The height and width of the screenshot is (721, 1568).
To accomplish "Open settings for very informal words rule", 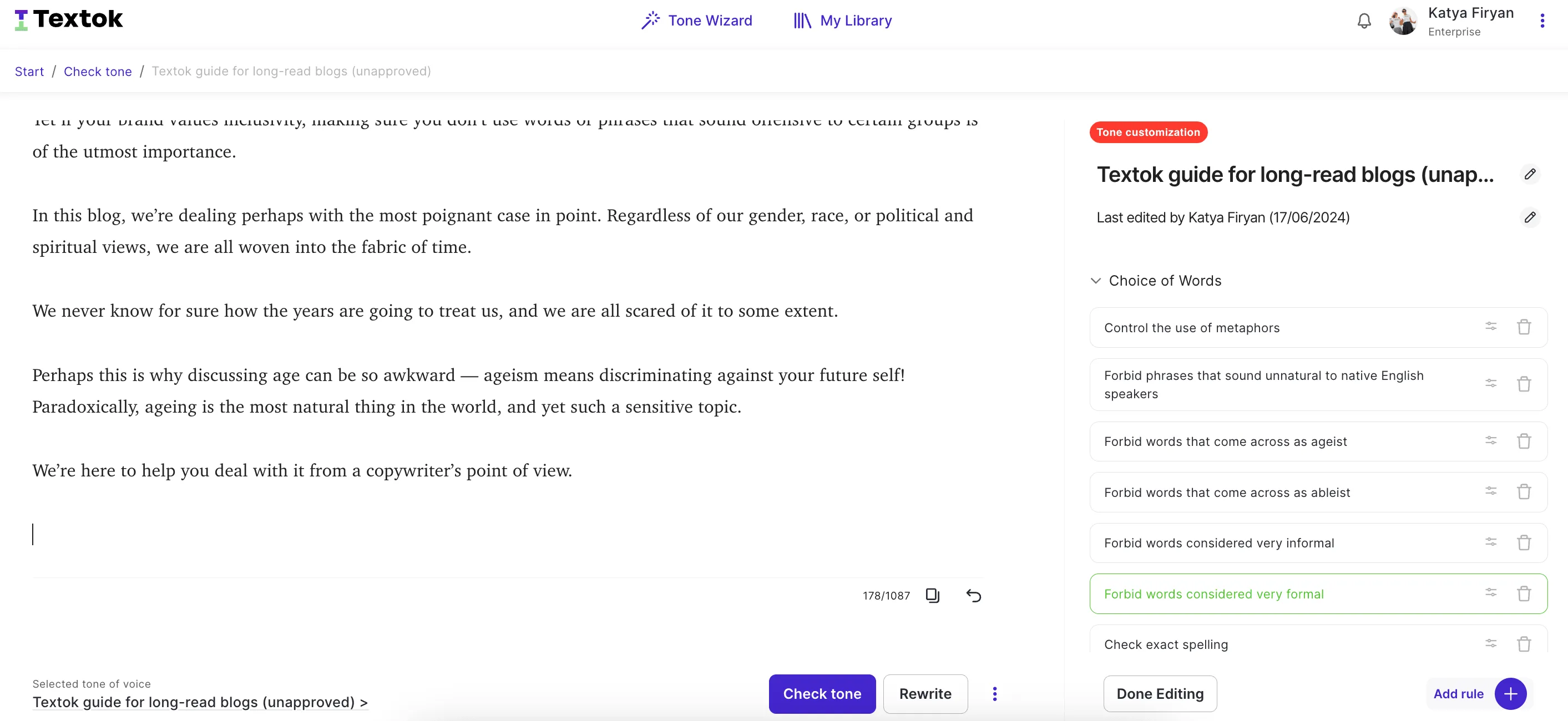I will (x=1491, y=542).
